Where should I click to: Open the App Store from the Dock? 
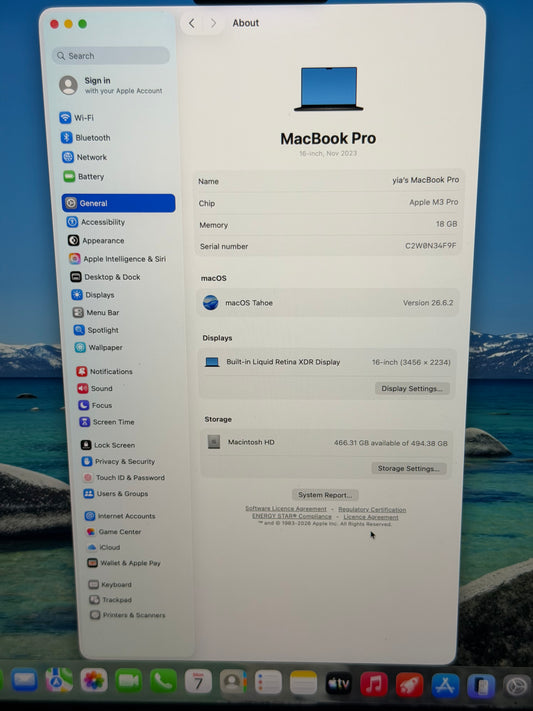(x=445, y=685)
